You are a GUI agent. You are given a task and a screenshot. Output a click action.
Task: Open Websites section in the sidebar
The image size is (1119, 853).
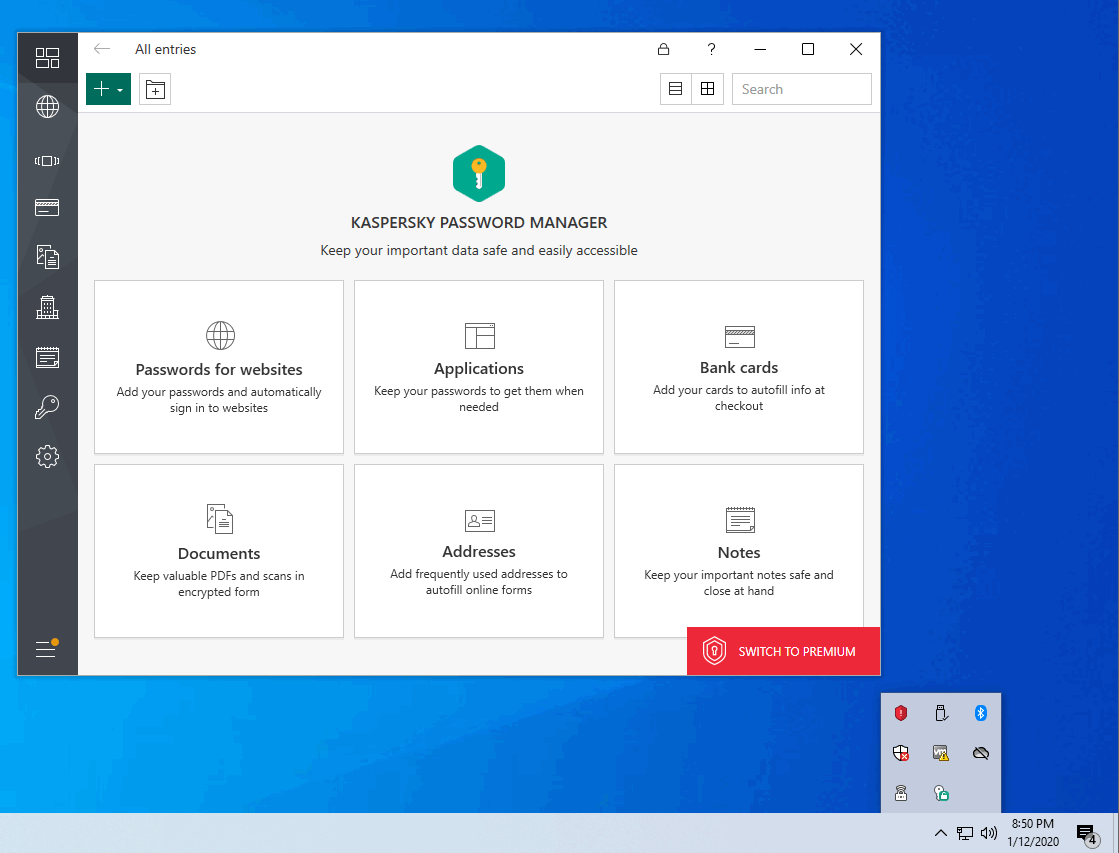pos(47,107)
